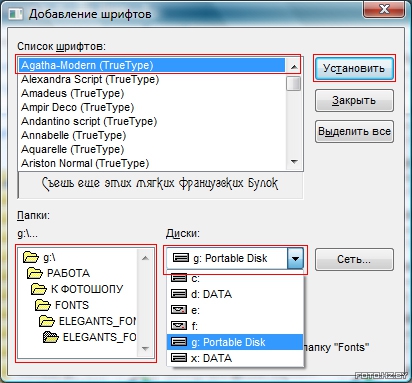Choose drive c: from the list
The image size is (412, 383).
235,278
